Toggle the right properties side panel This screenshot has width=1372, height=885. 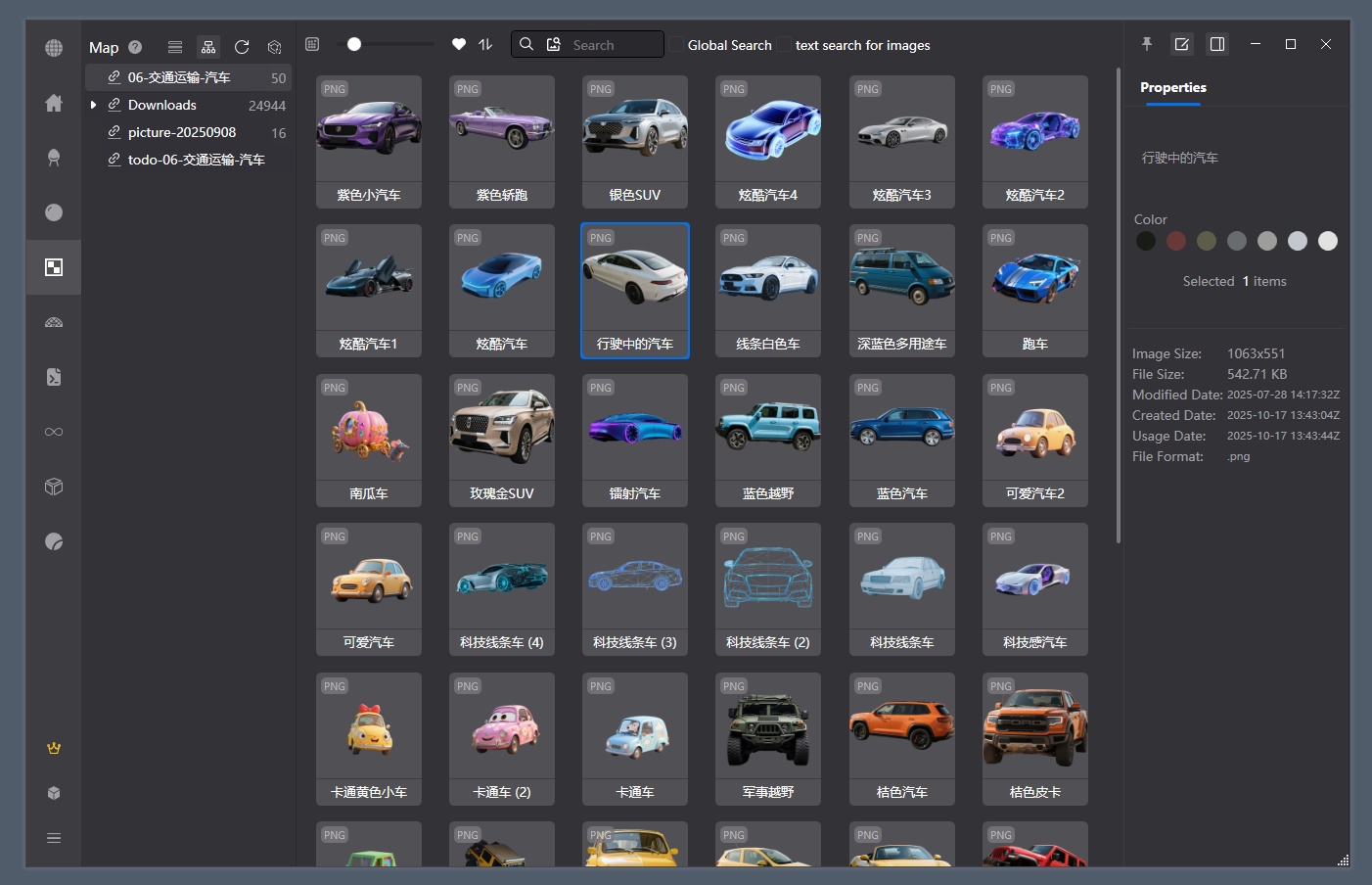click(x=1217, y=44)
